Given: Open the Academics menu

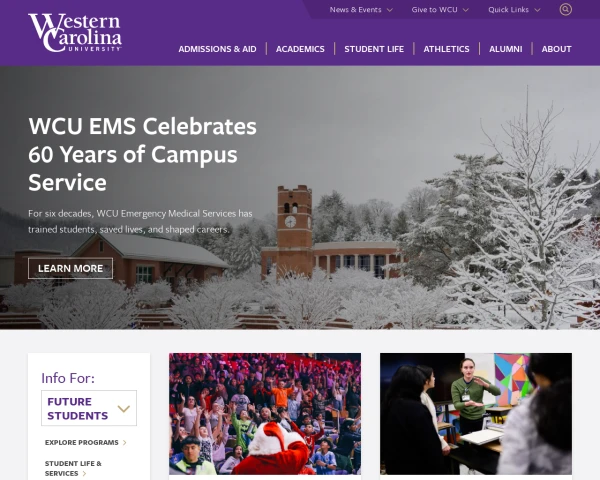Looking at the screenshot, I should point(300,49).
